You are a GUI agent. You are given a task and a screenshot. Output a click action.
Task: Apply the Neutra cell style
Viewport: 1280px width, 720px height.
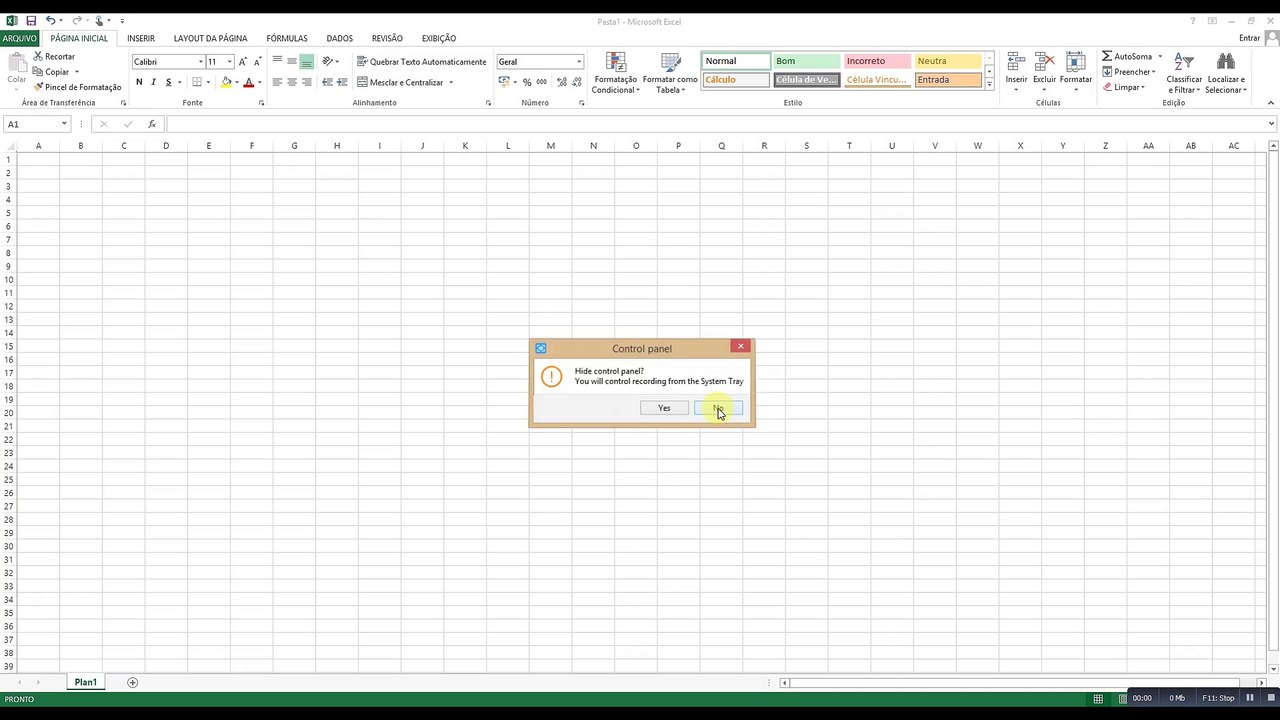click(x=948, y=61)
